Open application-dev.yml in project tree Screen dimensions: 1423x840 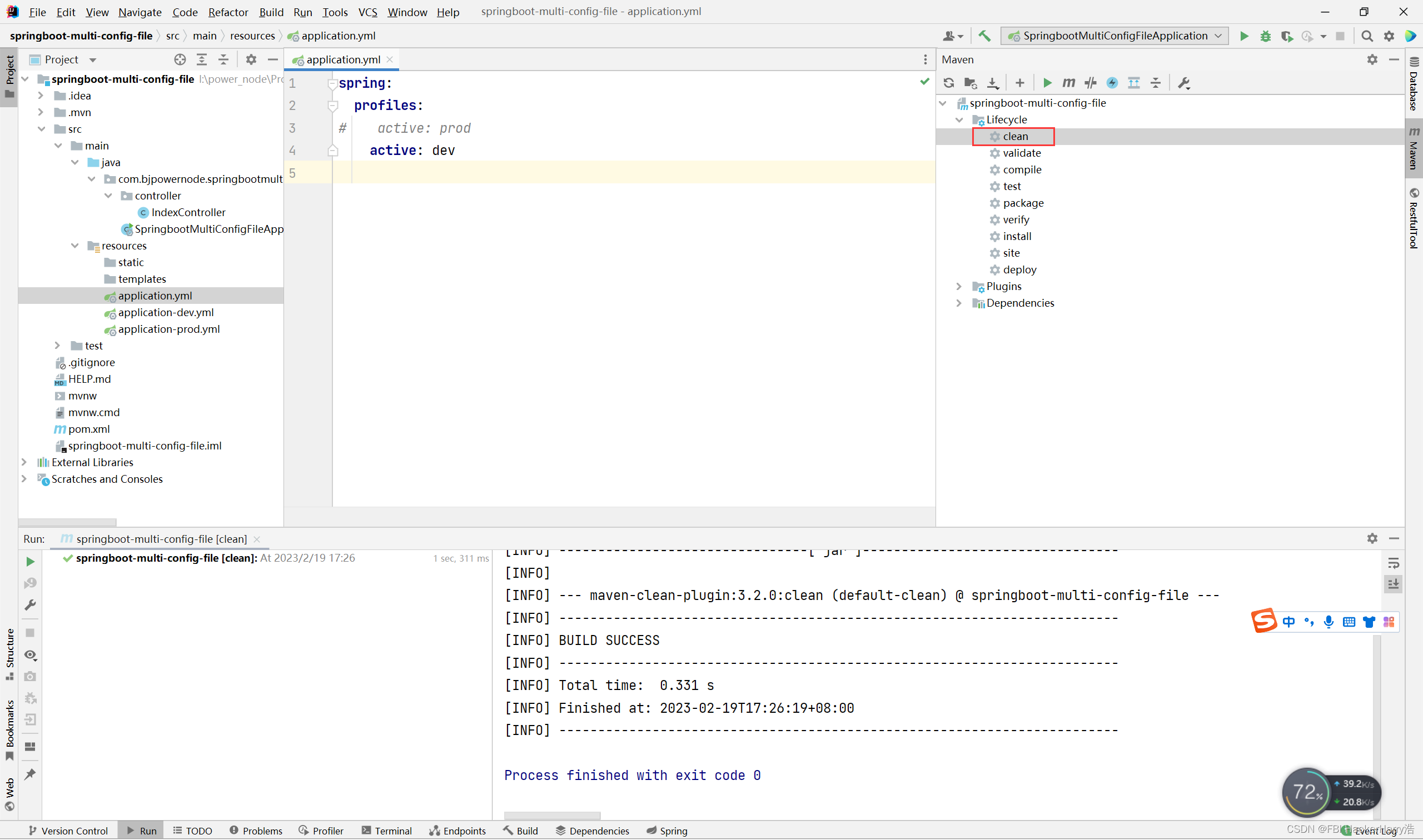[165, 312]
